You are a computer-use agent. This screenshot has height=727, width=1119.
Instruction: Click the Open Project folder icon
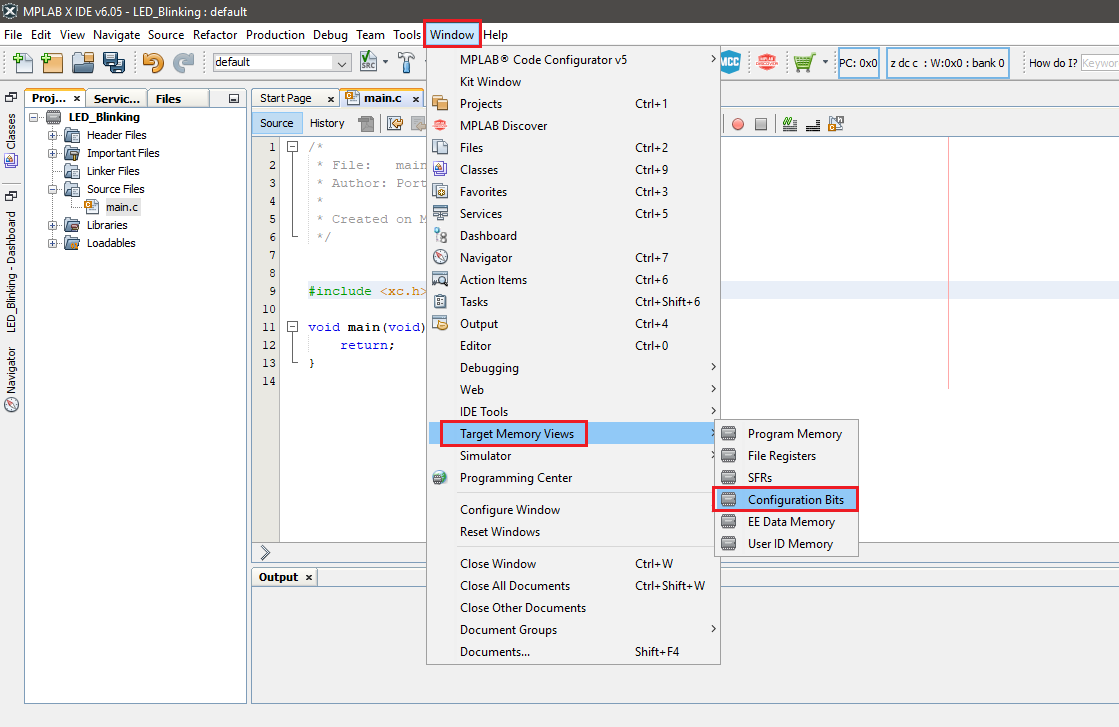(x=83, y=63)
